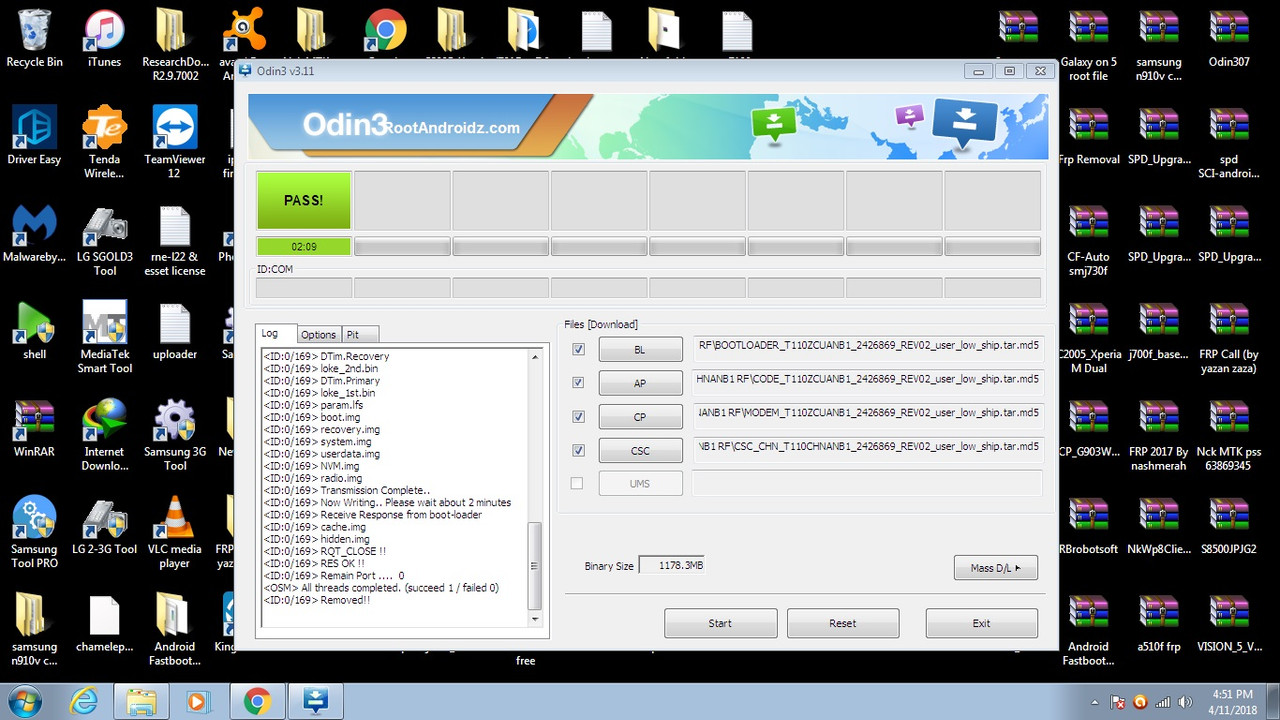Launch Samsung Tool PRO shortcut
1280x720 pixels.
tap(34, 532)
